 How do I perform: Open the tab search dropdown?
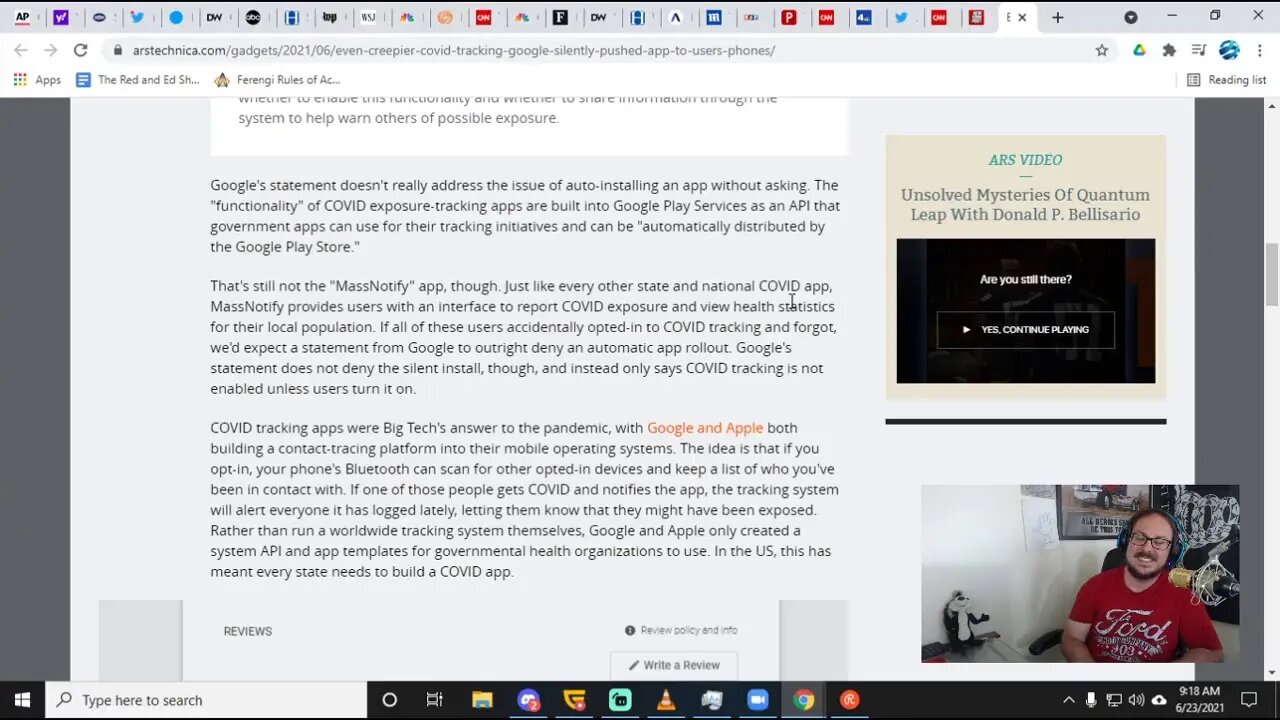[x=1131, y=17]
